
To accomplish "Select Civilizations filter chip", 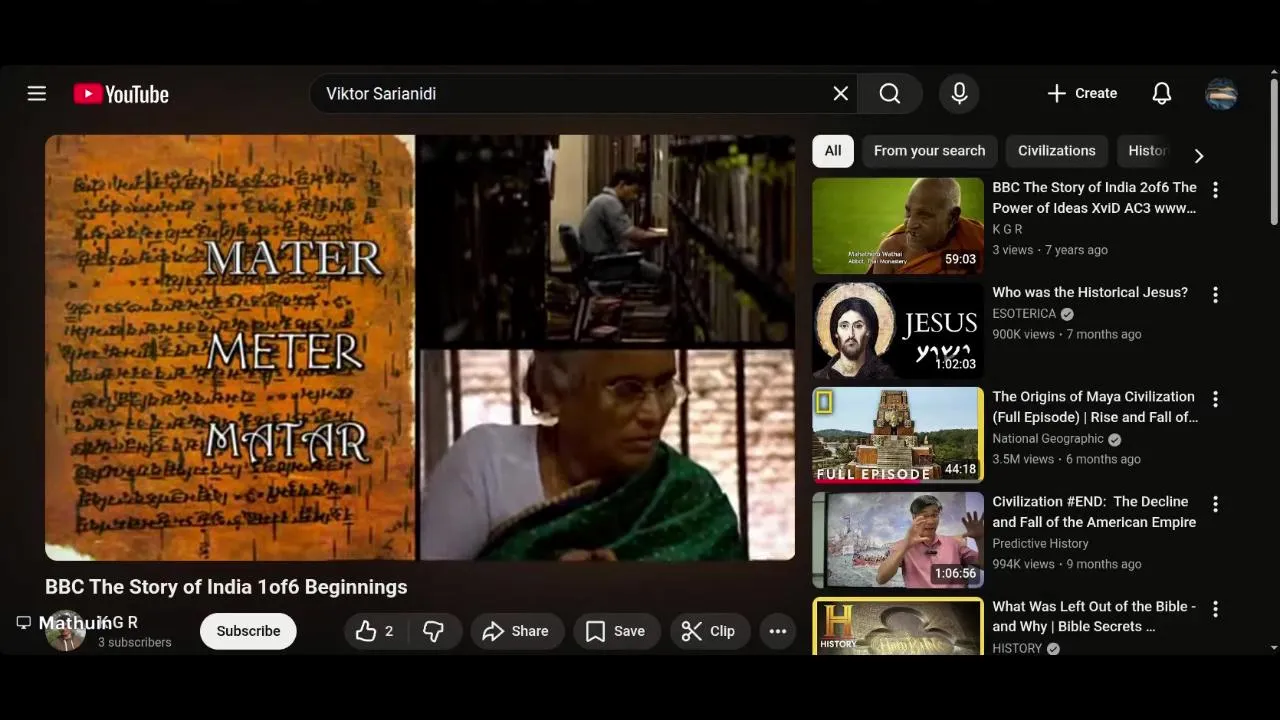I will [x=1056, y=151].
